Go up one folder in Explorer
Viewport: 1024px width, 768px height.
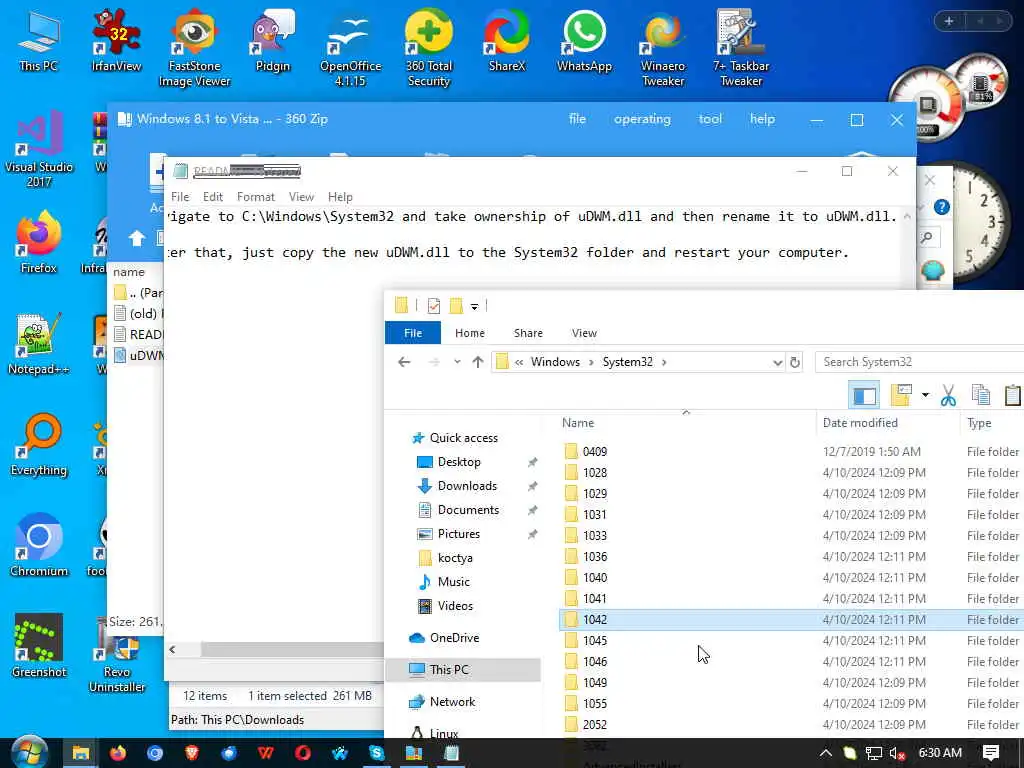(x=477, y=362)
